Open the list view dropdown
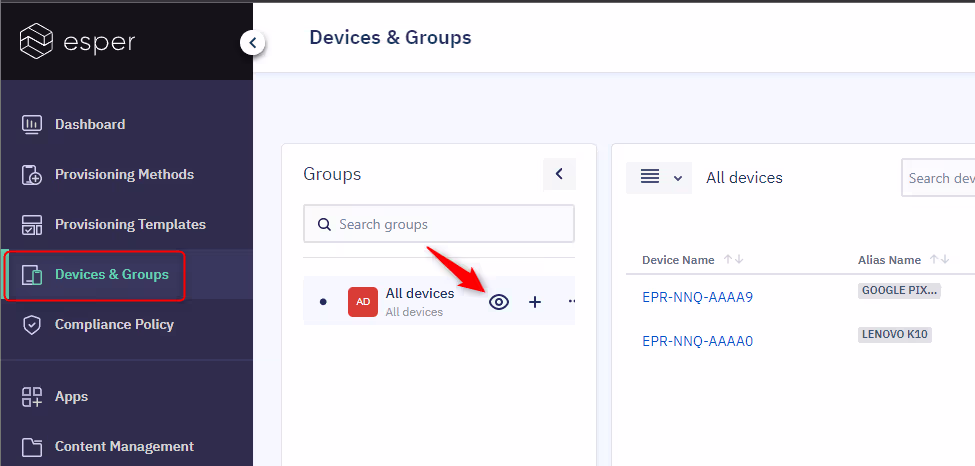The image size is (975, 466). [x=659, y=177]
